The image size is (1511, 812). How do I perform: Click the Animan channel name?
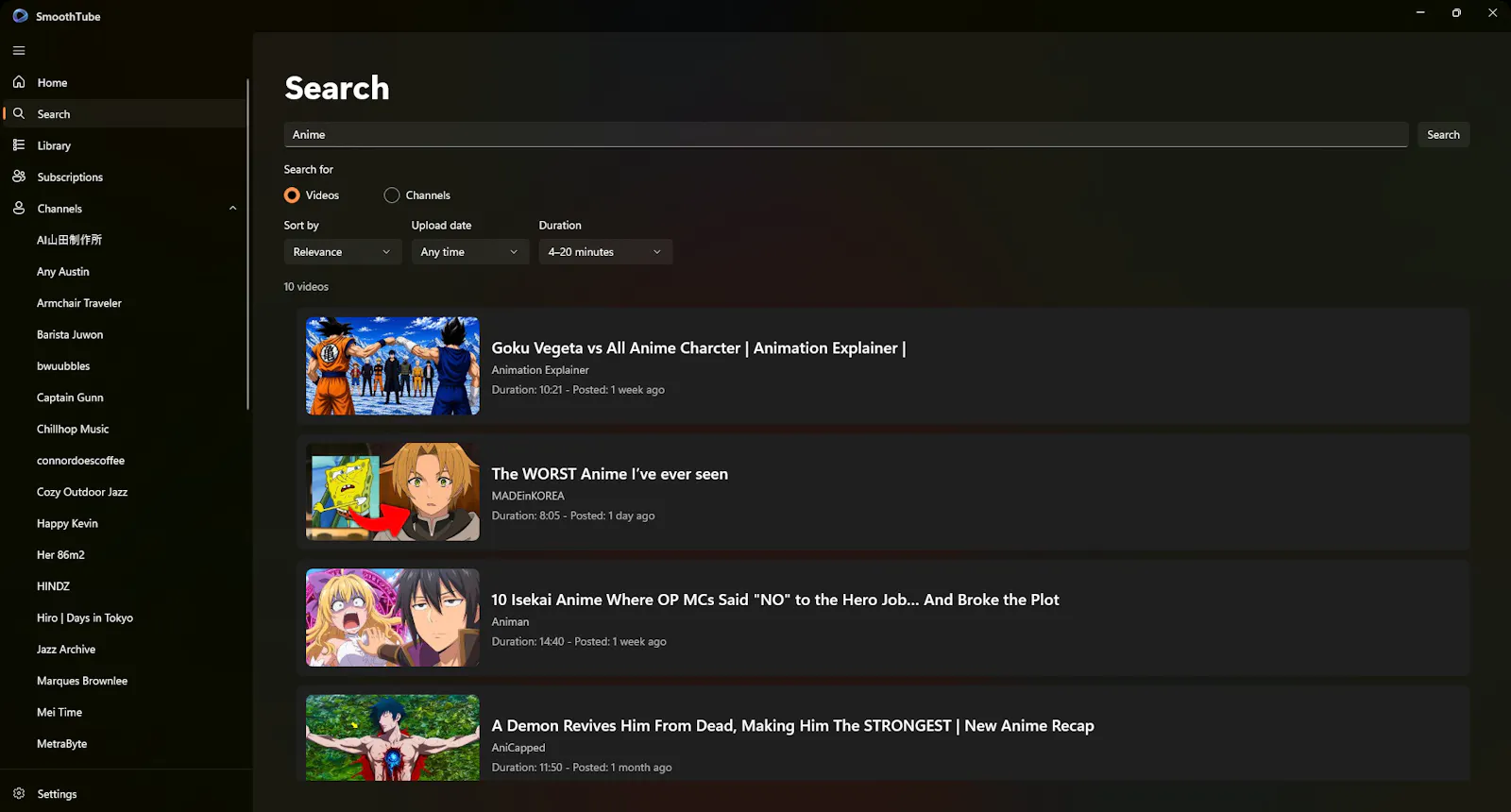[x=510, y=621]
